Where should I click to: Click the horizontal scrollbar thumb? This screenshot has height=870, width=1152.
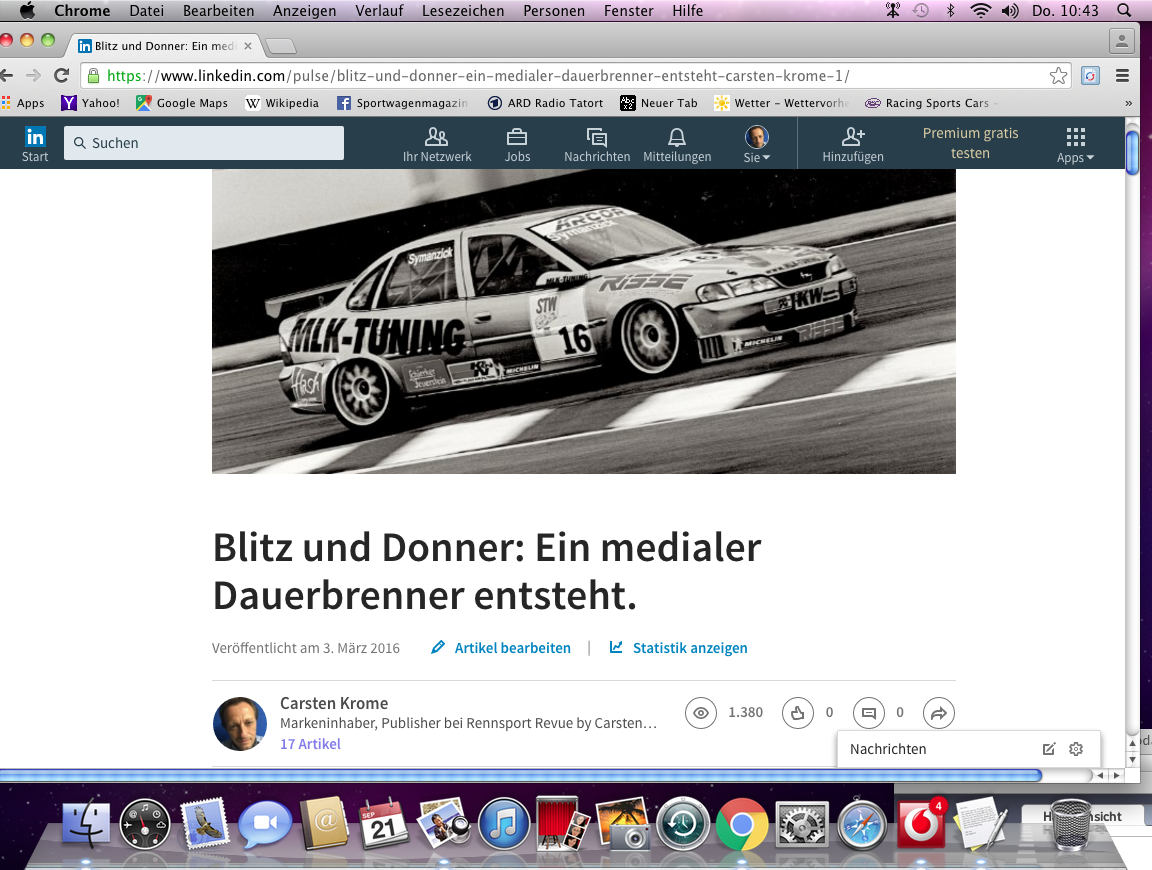click(x=520, y=775)
